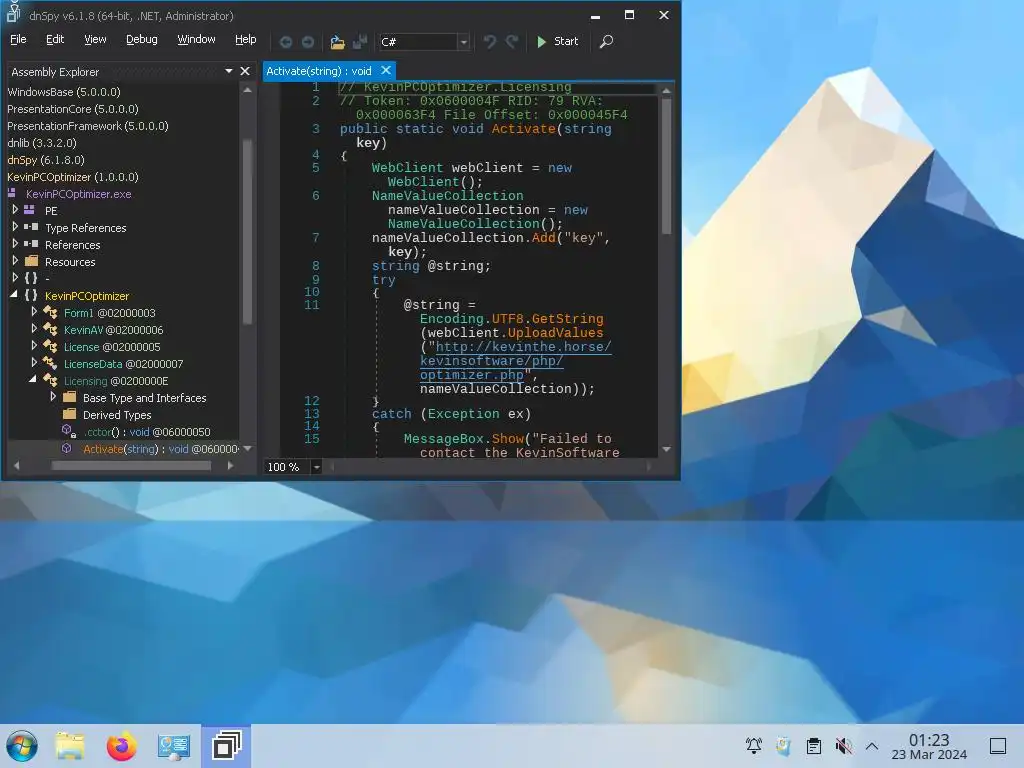
Task: Select WindowsBase (5.0.0.0) assembly
Action: tap(64, 92)
